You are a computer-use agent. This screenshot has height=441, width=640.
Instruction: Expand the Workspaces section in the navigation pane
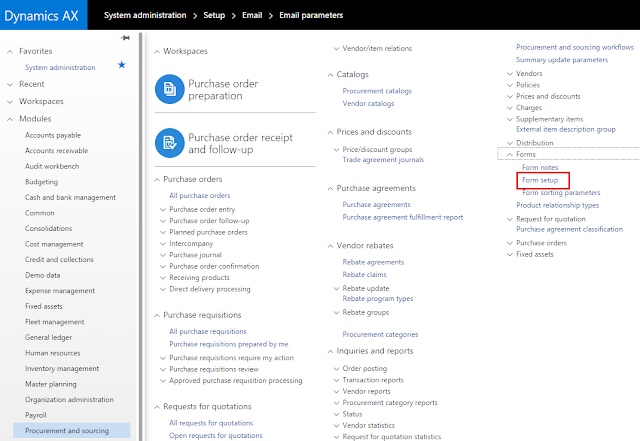pyautogui.click(x=10, y=102)
